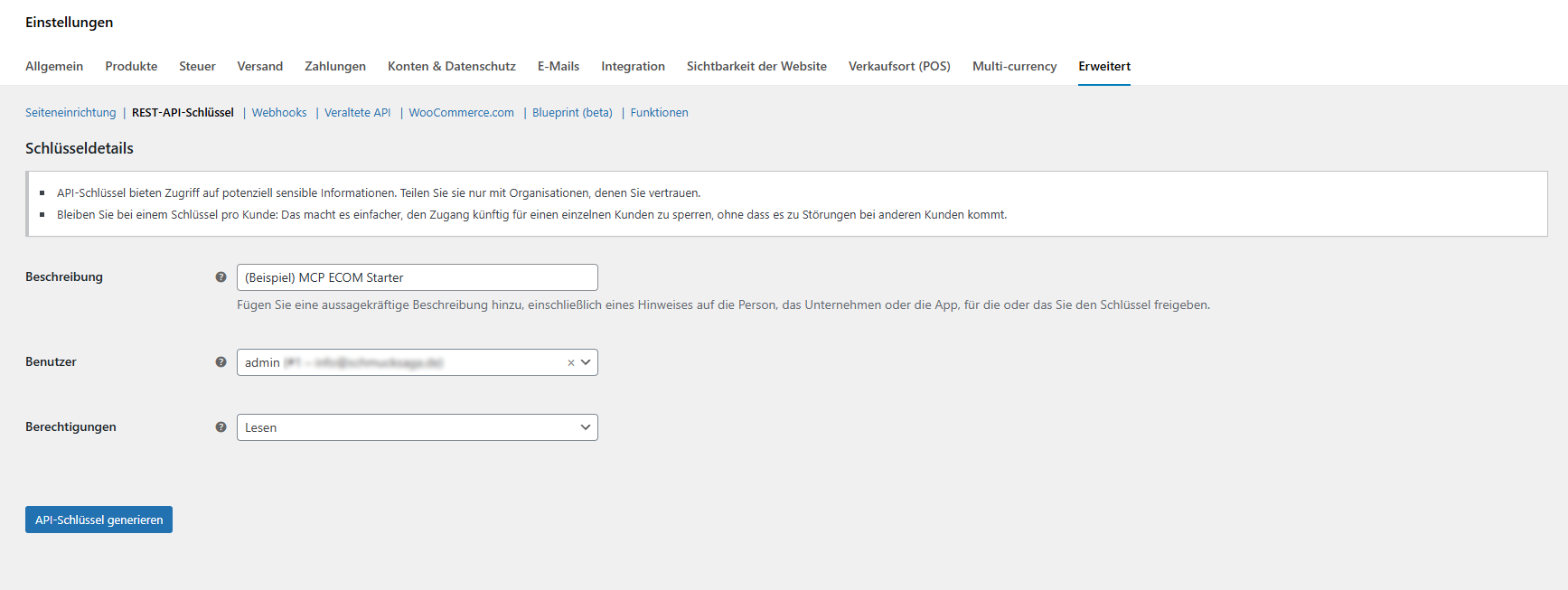Open Konten & Datenschutz tab
The width and height of the screenshot is (1568, 590).
click(452, 66)
